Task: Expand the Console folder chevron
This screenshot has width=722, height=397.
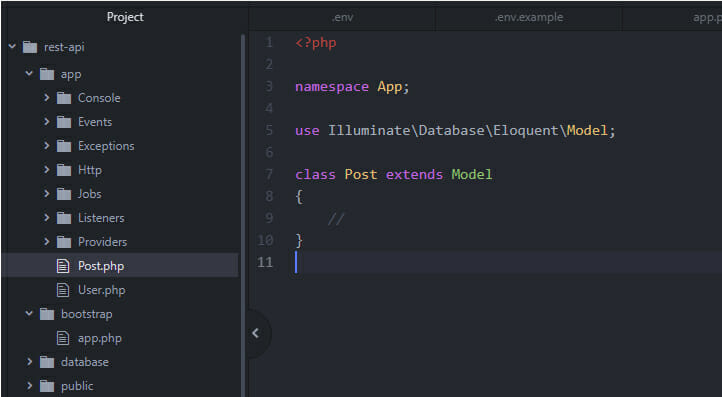Action: tap(47, 98)
